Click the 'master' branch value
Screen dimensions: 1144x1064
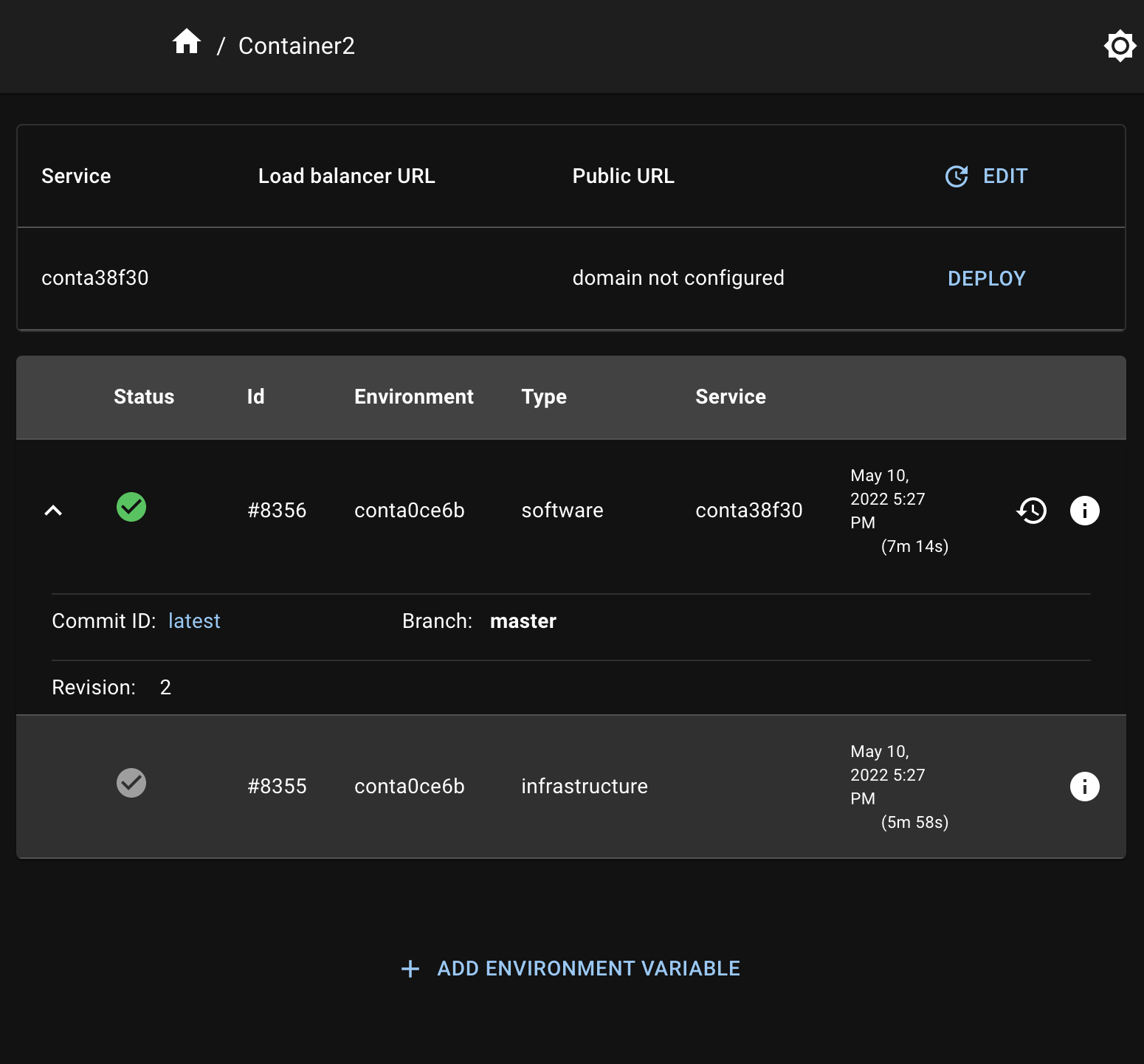tap(523, 621)
